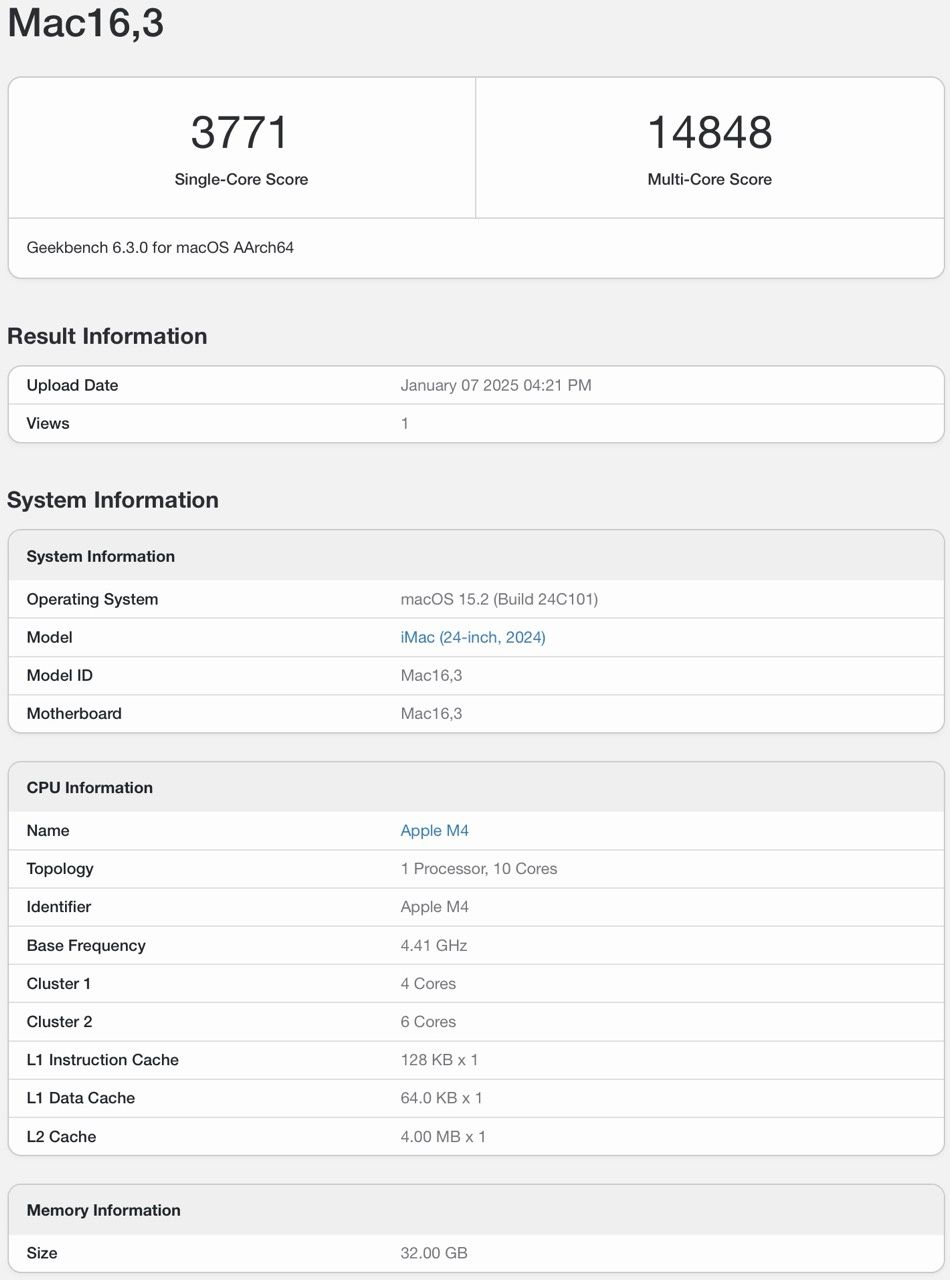
Task: Click the Cluster 2 label
Action: pos(59,1021)
